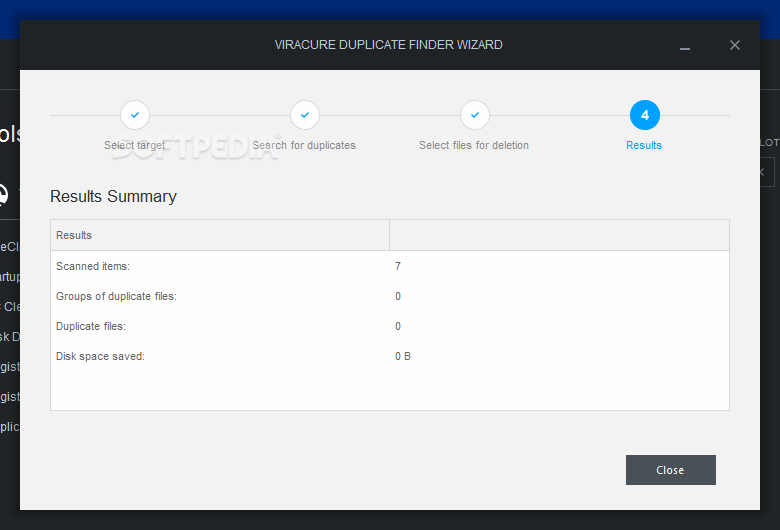Image resolution: width=780 pixels, height=530 pixels.
Task: Go to Select files for deletion label
Action: pyautogui.click(x=474, y=145)
